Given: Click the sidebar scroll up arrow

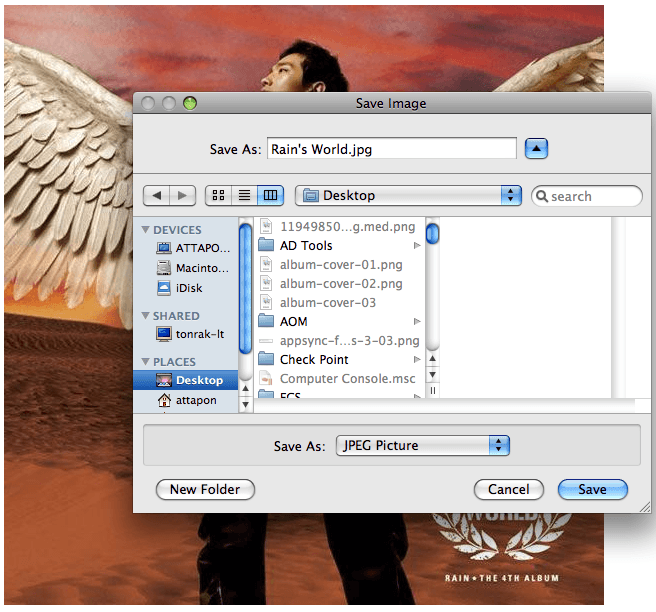Looking at the screenshot, I should [x=246, y=389].
